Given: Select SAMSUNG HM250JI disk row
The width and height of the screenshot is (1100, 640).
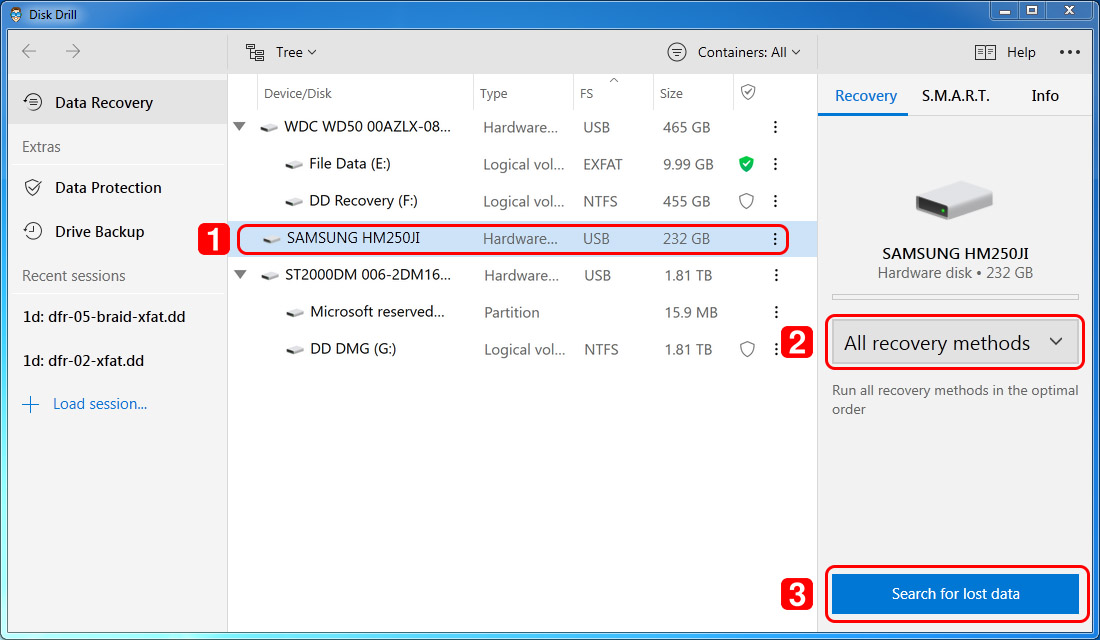Looking at the screenshot, I should click(522, 239).
